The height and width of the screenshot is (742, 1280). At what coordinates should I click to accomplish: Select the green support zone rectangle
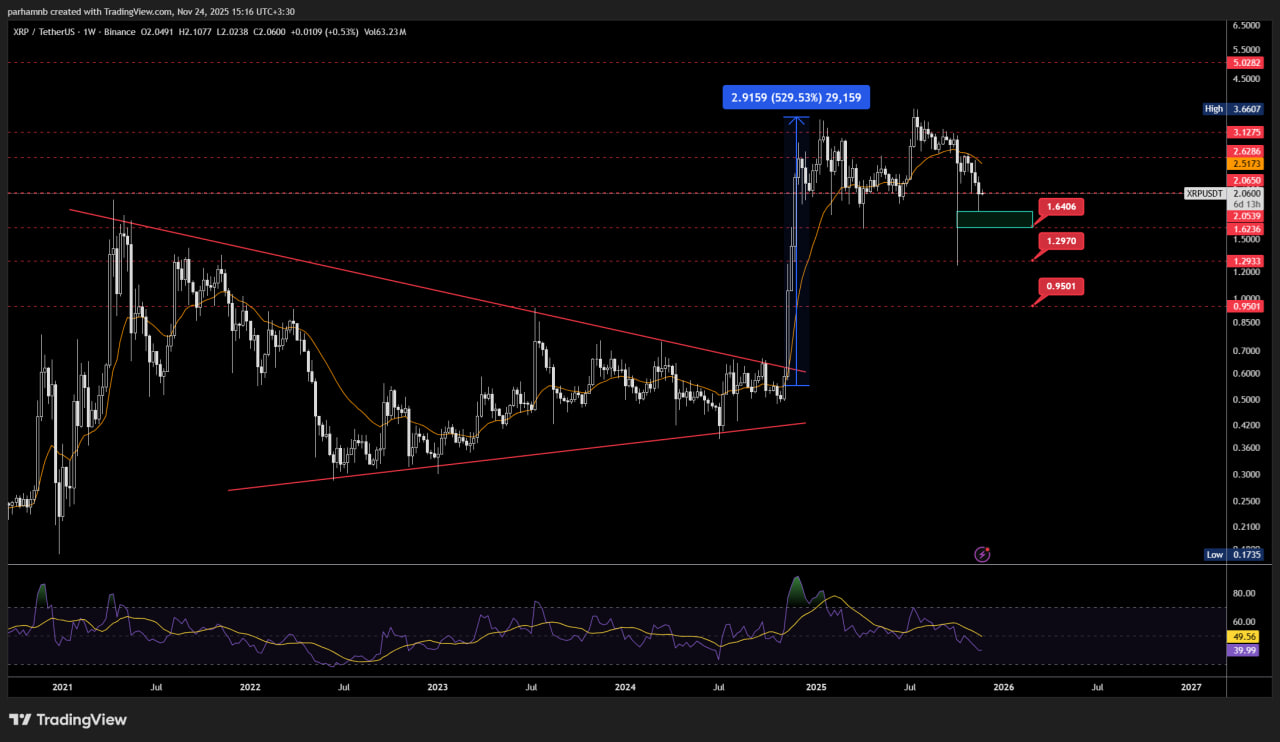pyautogui.click(x=994, y=219)
